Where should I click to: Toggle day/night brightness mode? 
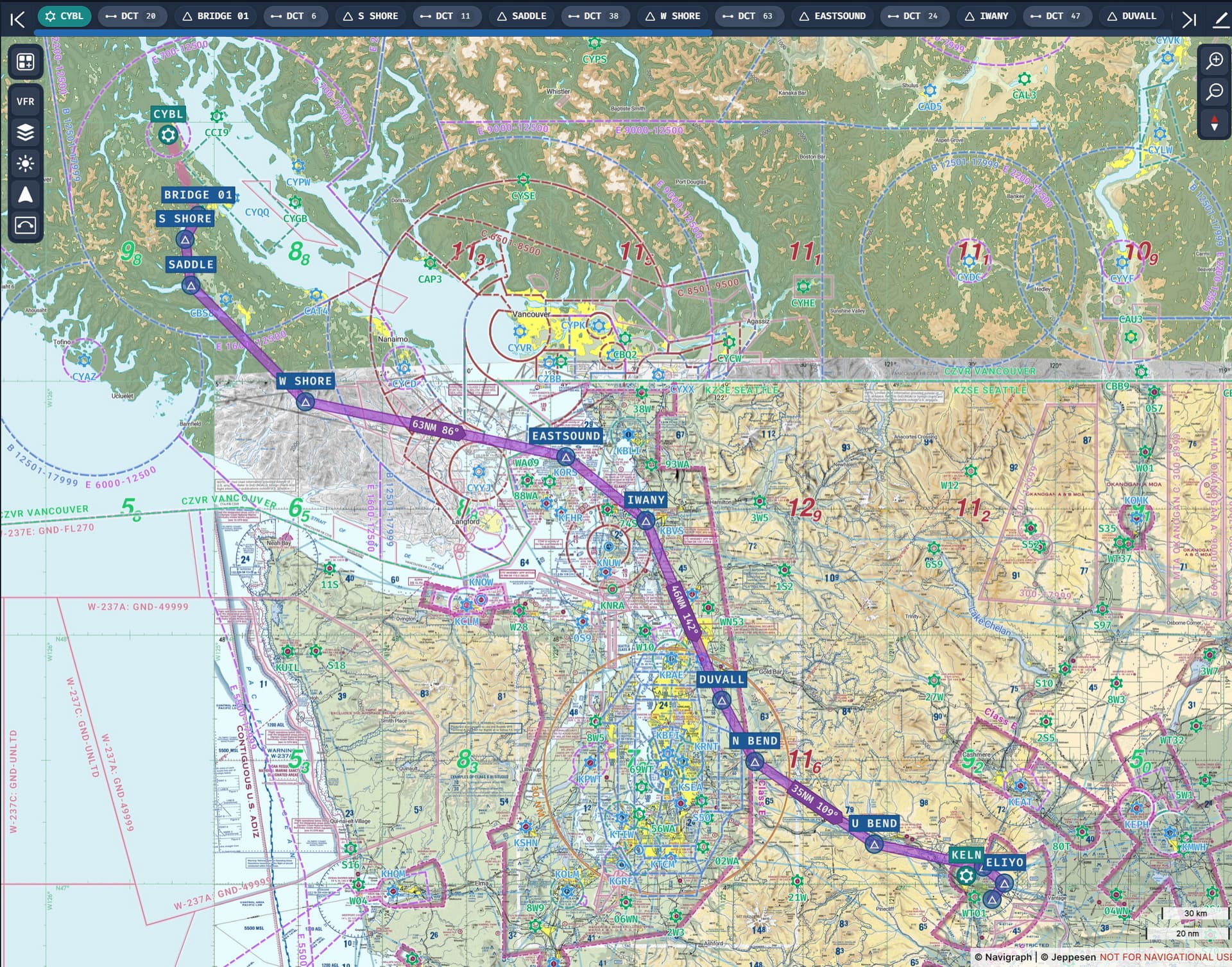click(x=26, y=163)
